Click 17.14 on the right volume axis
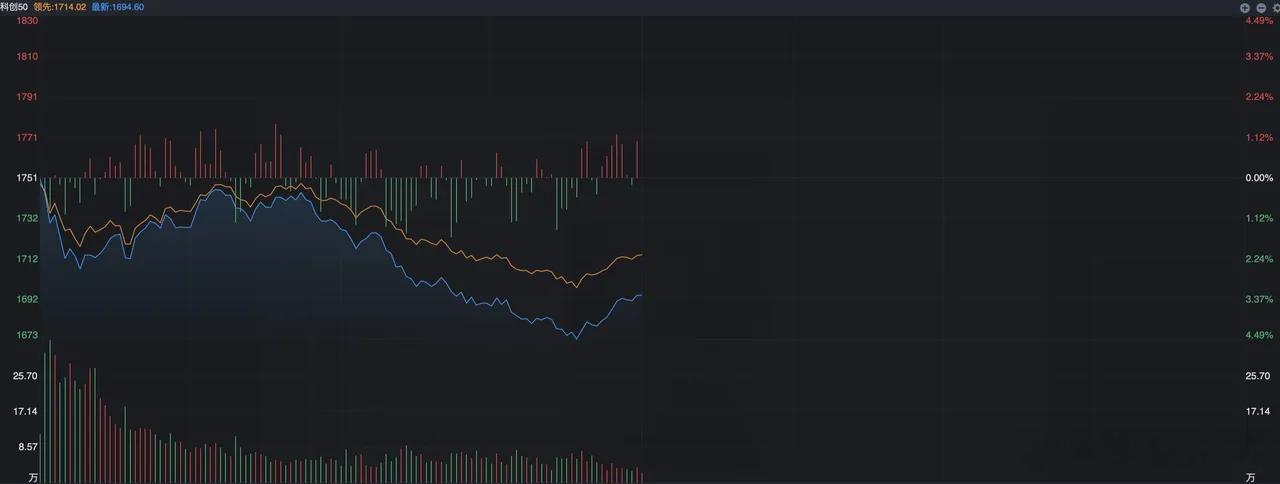Image resolution: width=1280 pixels, height=484 pixels. [1258, 411]
